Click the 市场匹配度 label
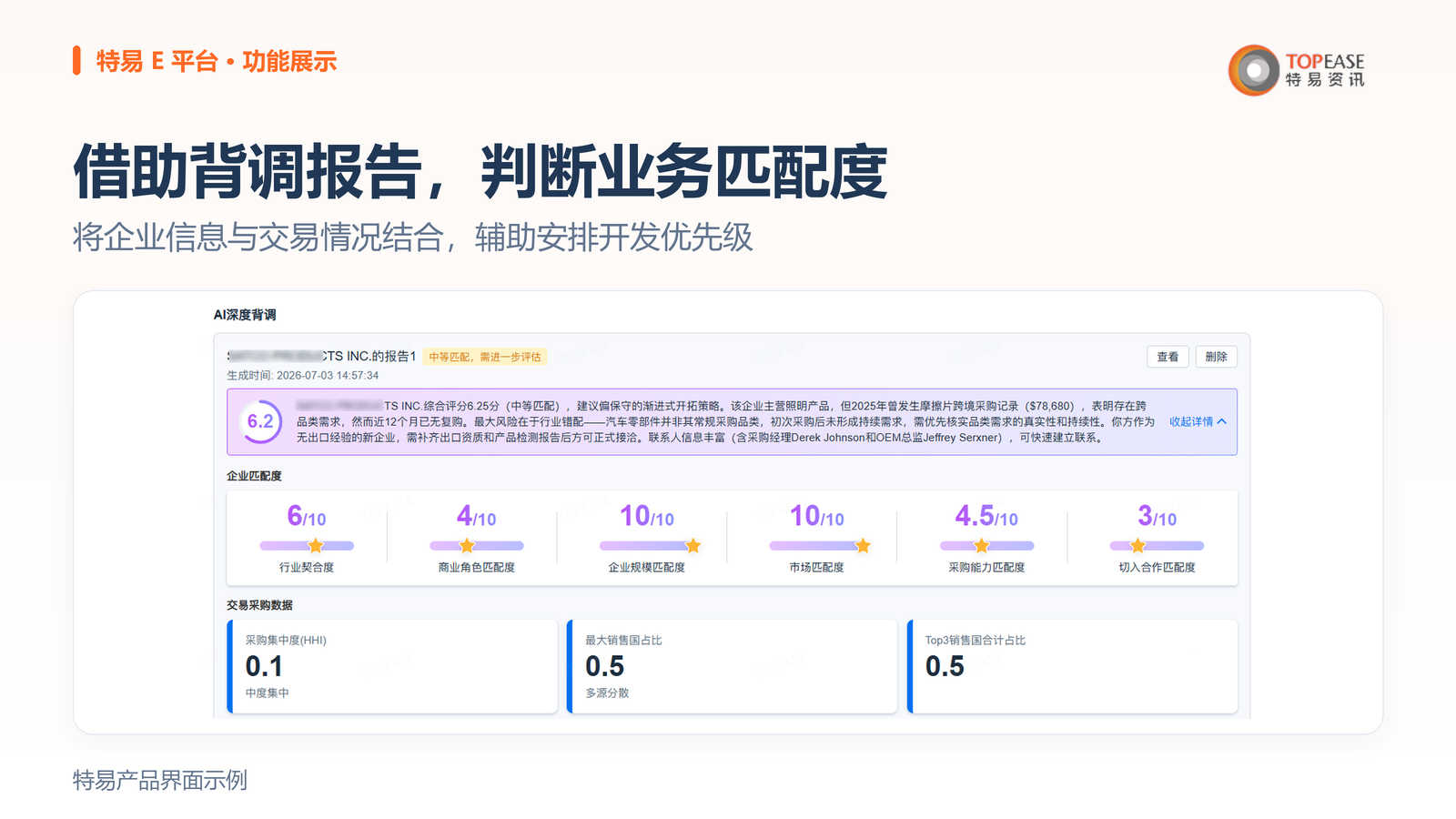Image resolution: width=1456 pixels, height=819 pixels. pyautogui.click(x=816, y=567)
